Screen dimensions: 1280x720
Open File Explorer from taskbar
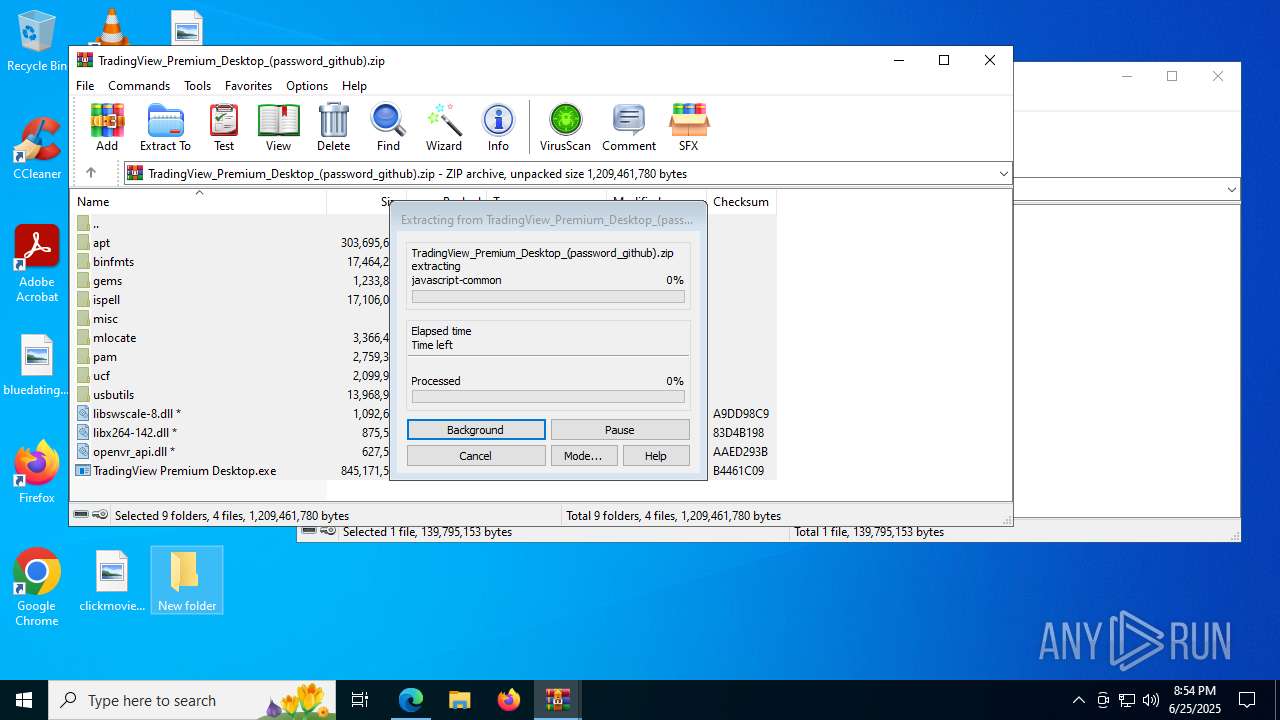tap(459, 700)
